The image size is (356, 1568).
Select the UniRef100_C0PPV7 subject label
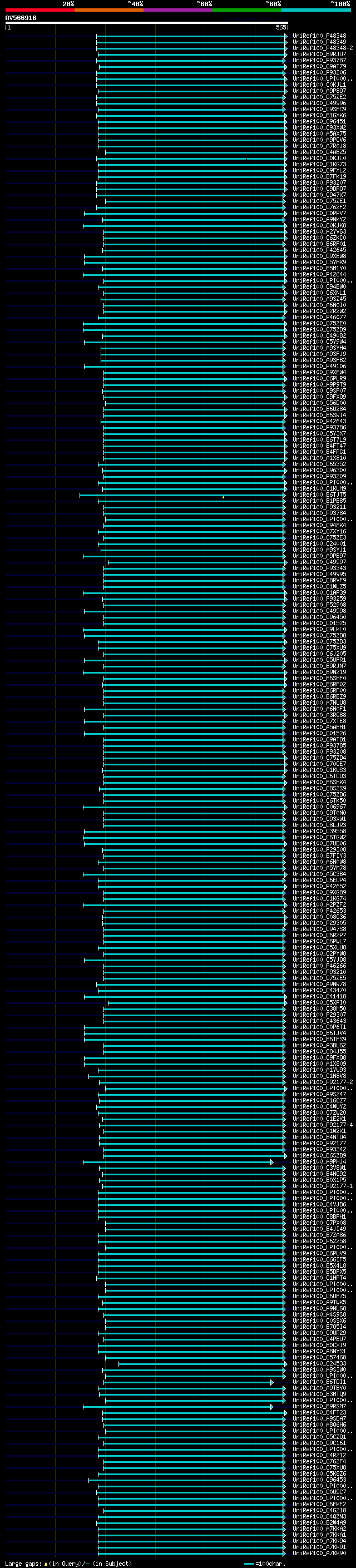pyautogui.click(x=319, y=214)
